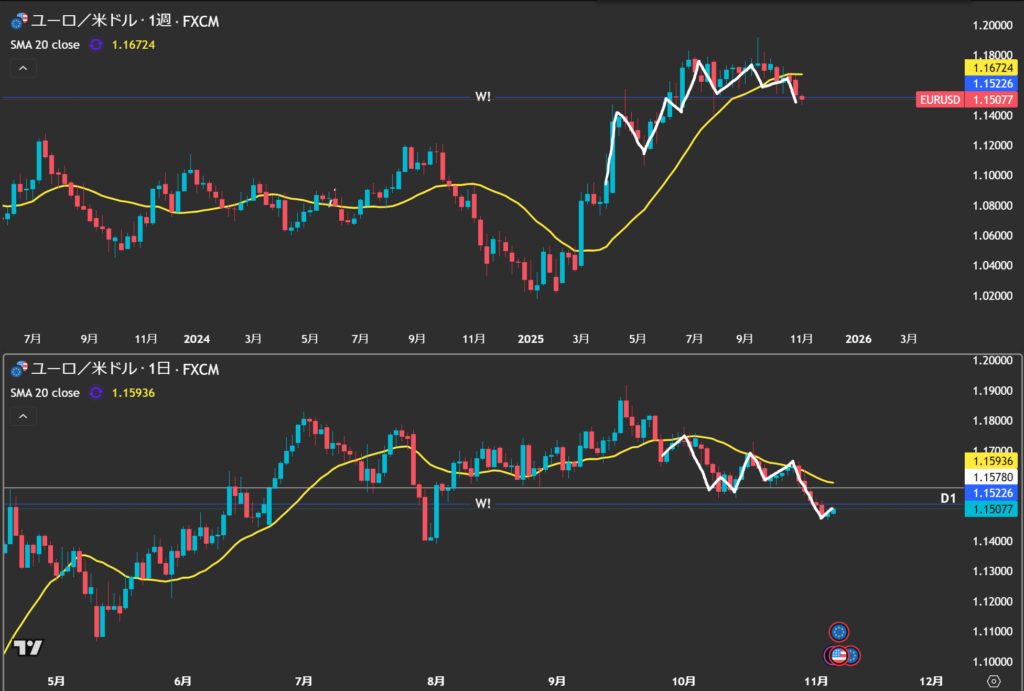
Task: Click the yellow 1.16724 SMA price label
Action: pos(992,66)
